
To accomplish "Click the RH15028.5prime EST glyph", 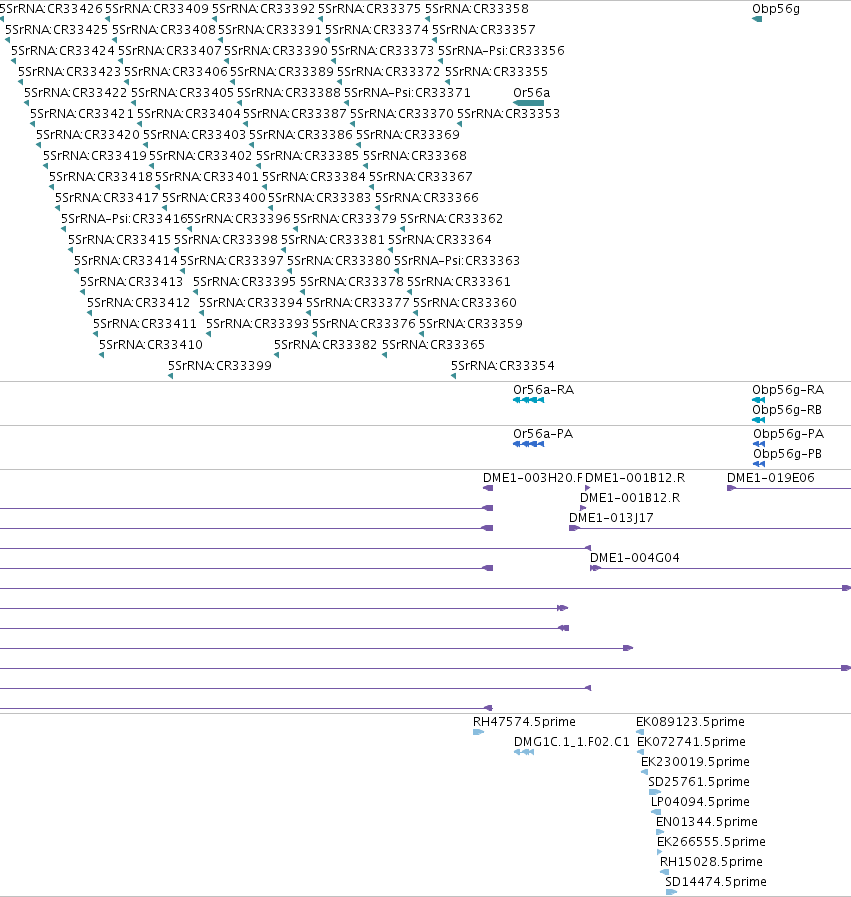I will click(x=665, y=872).
